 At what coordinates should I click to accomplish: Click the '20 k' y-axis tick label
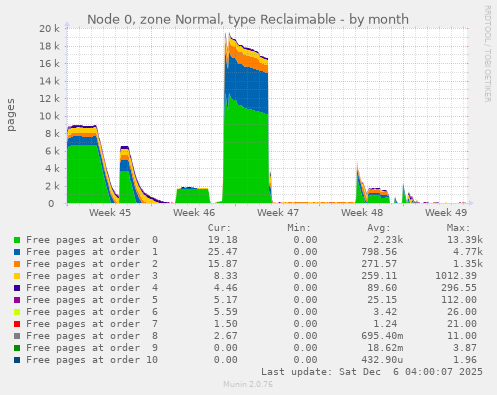49,29
